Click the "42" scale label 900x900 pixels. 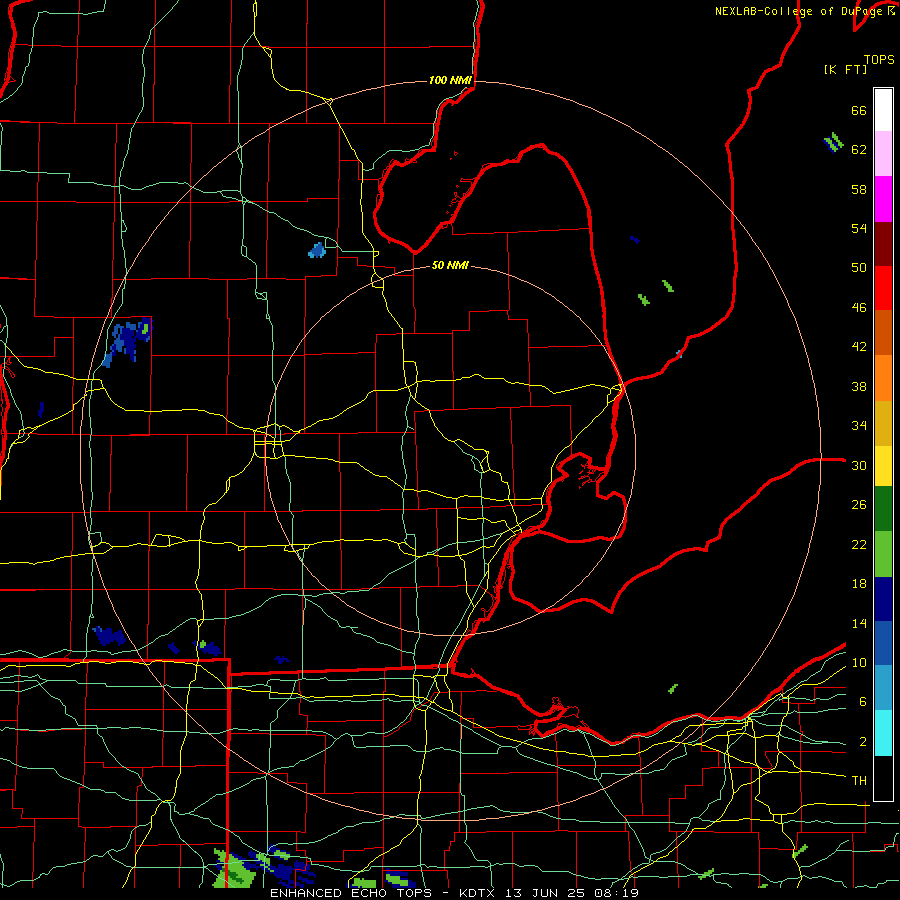click(859, 346)
